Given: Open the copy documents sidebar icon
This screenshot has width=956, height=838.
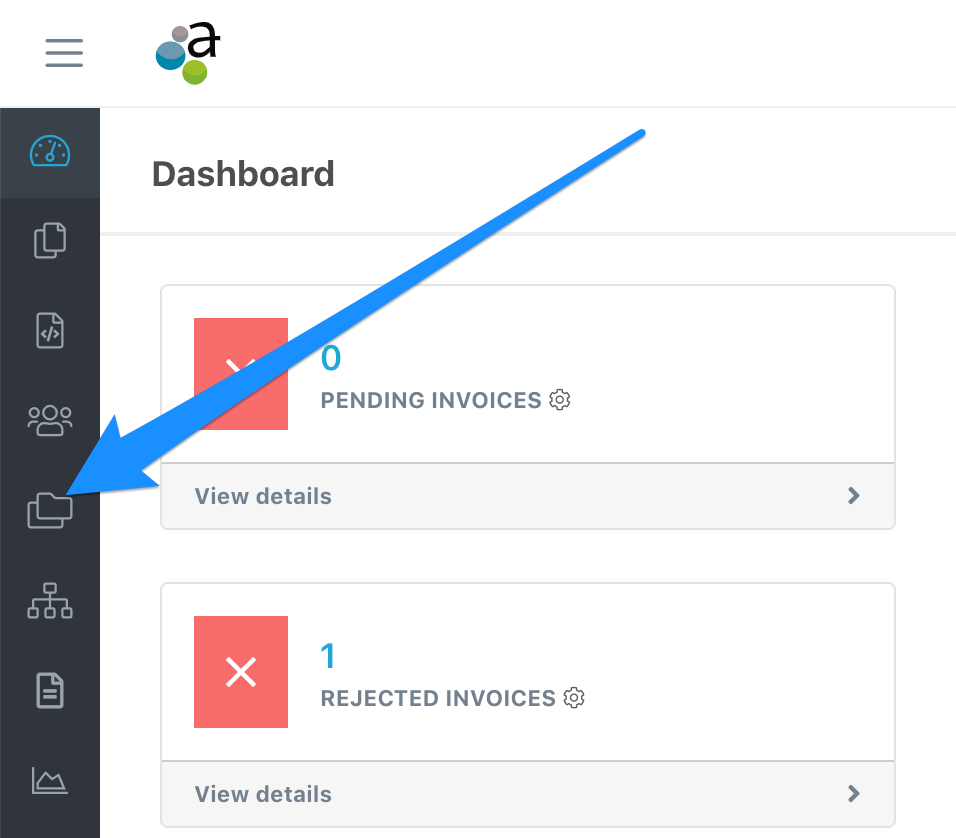Looking at the screenshot, I should pos(50,240).
